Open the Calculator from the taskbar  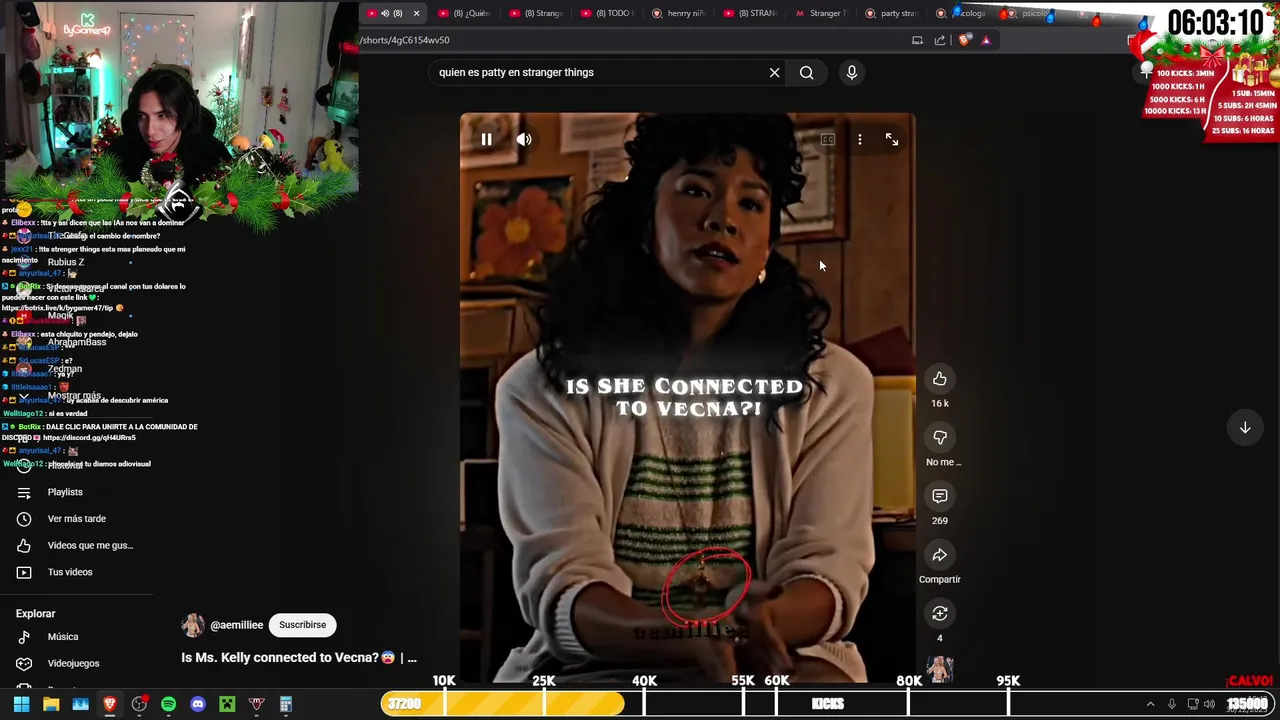click(x=286, y=704)
